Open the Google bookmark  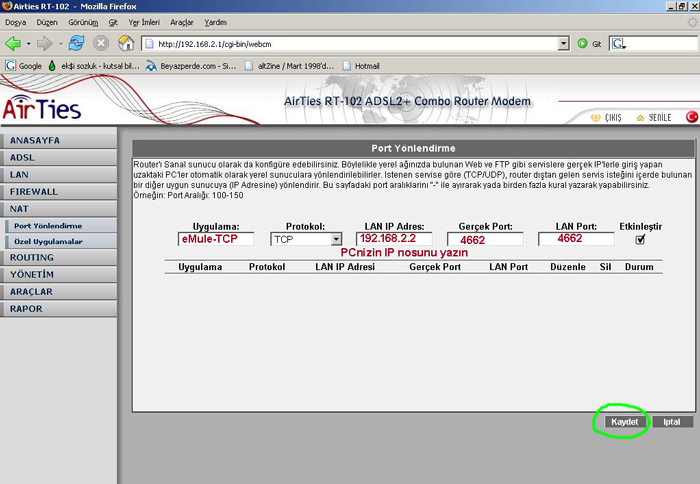tap(23, 66)
